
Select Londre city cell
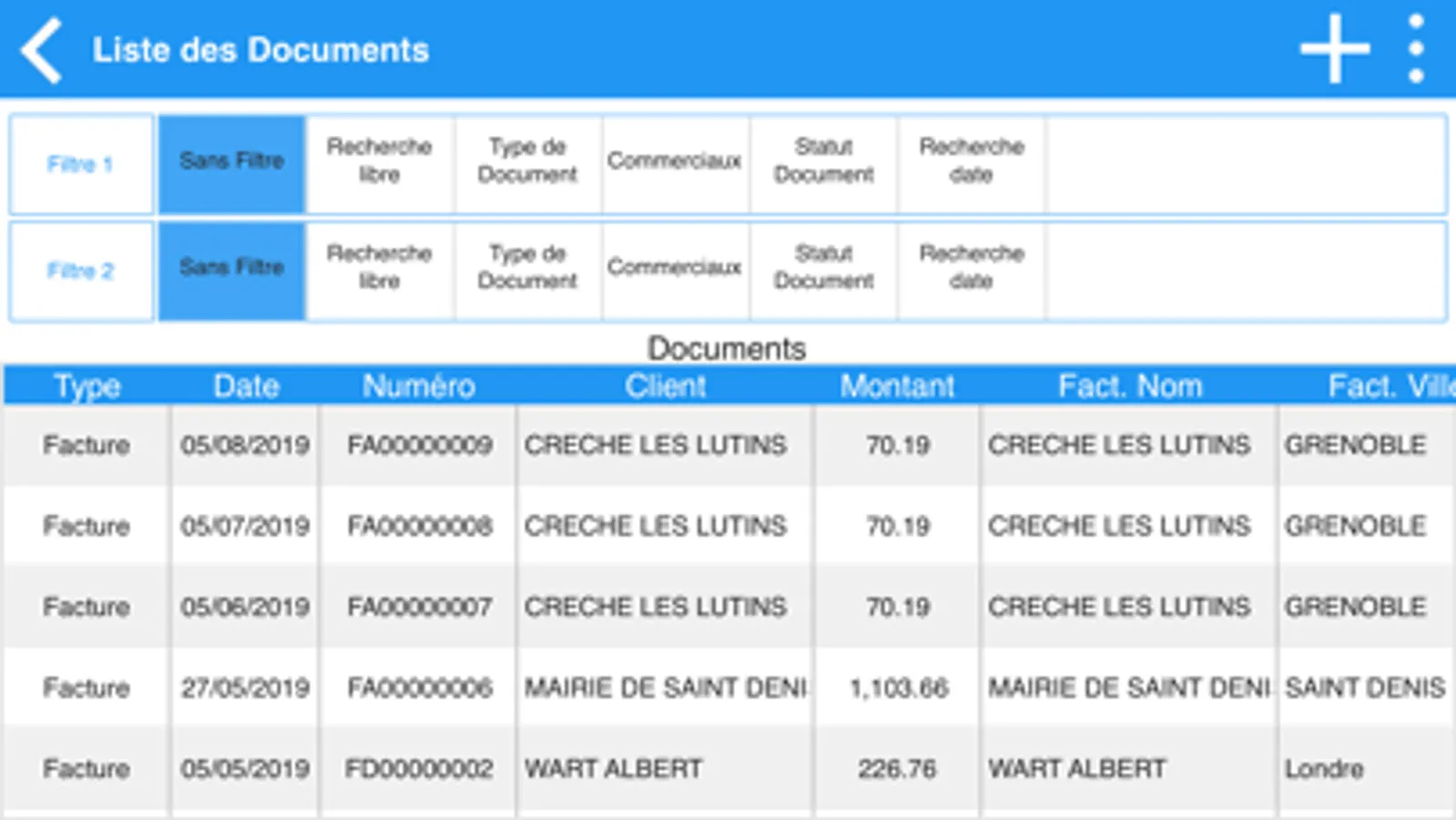pos(1368,769)
